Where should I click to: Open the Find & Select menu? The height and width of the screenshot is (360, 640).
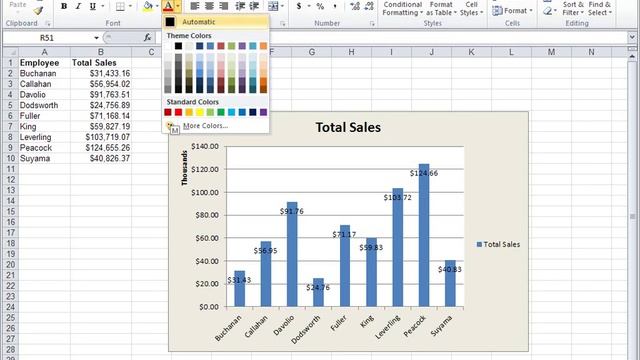point(600,9)
